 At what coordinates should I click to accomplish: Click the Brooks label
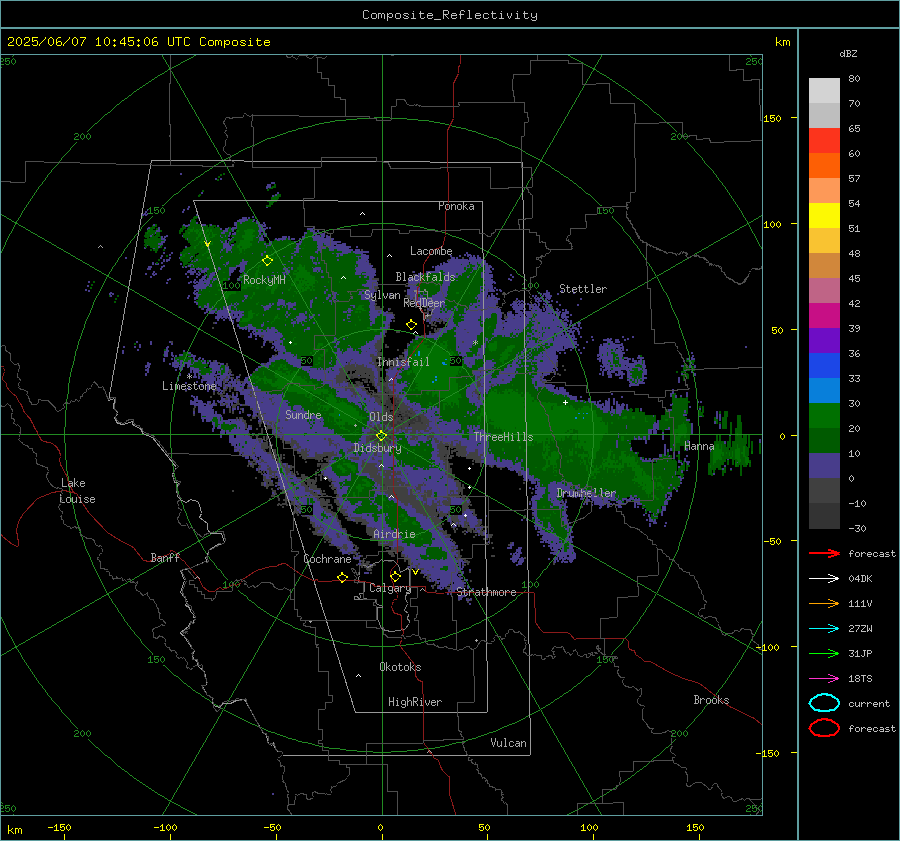tap(711, 700)
